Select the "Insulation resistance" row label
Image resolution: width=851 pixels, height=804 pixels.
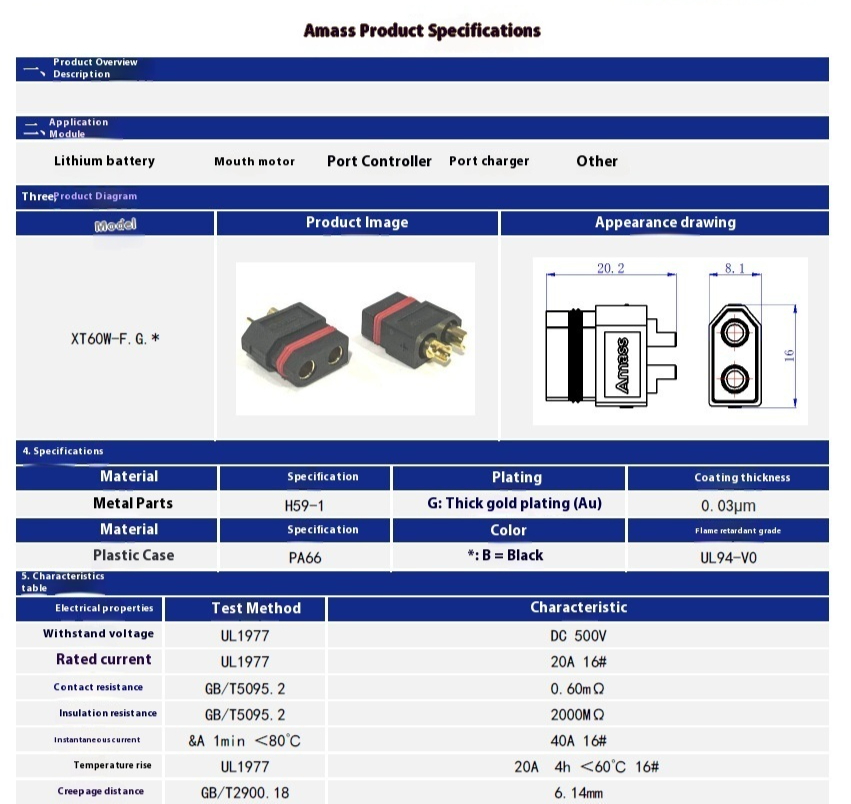[108, 713]
